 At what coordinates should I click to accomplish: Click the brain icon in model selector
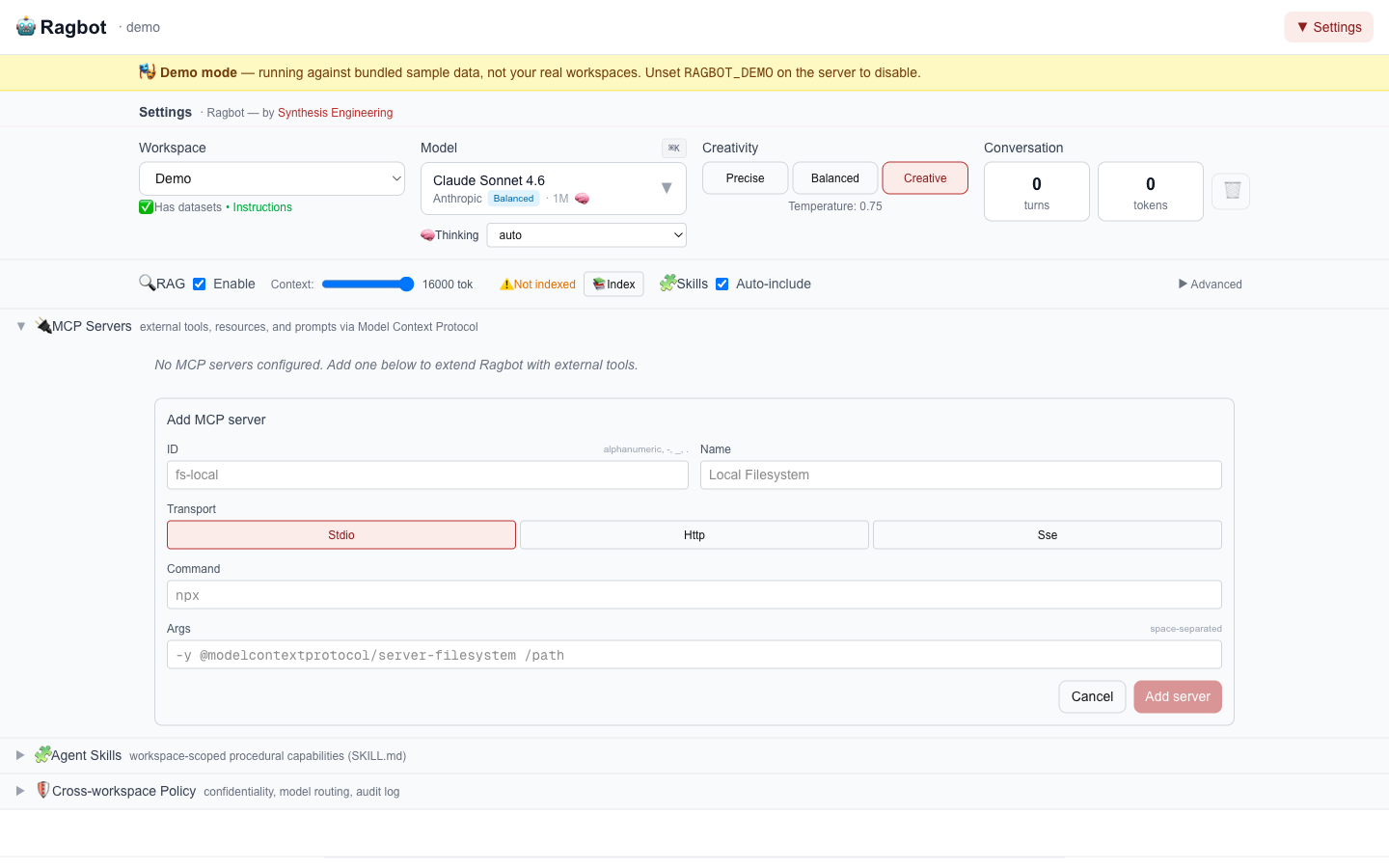click(583, 199)
